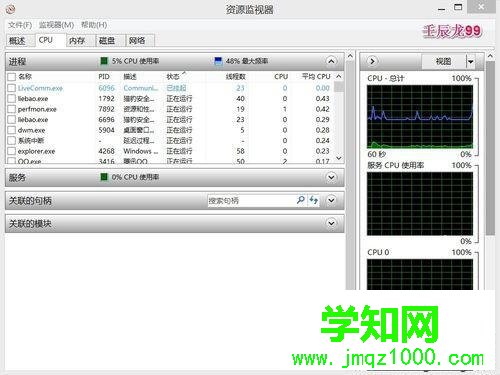500x375 pixels.
Task: Click the PID value 7892
Action: tap(106, 109)
